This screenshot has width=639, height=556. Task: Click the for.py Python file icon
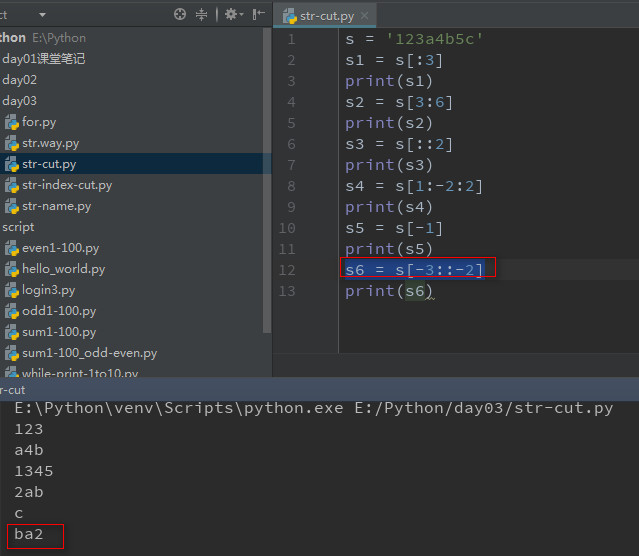pos(12,122)
